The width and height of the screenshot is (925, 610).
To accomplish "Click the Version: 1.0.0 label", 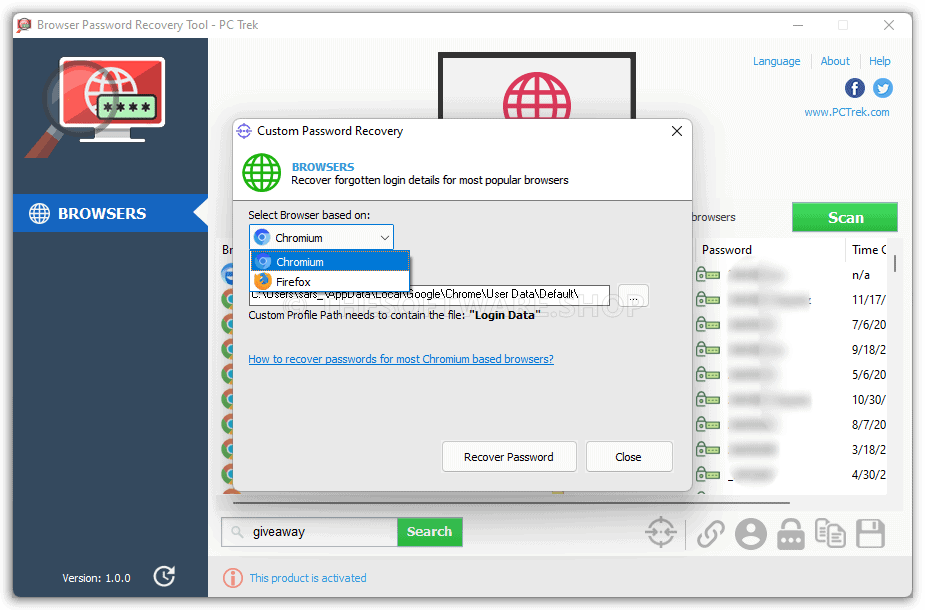I will point(97,579).
